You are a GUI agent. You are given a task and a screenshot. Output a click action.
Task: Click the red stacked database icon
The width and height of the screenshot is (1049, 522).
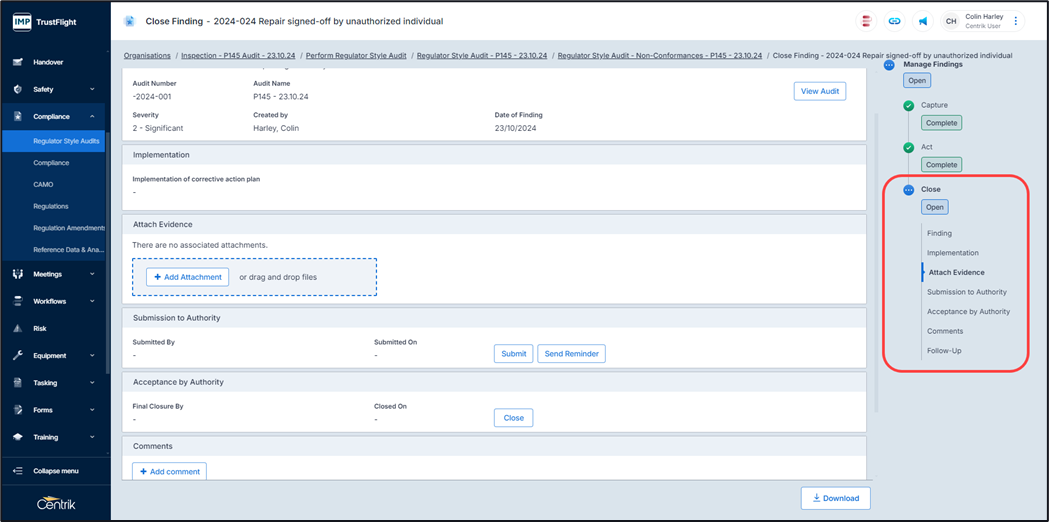(x=866, y=21)
